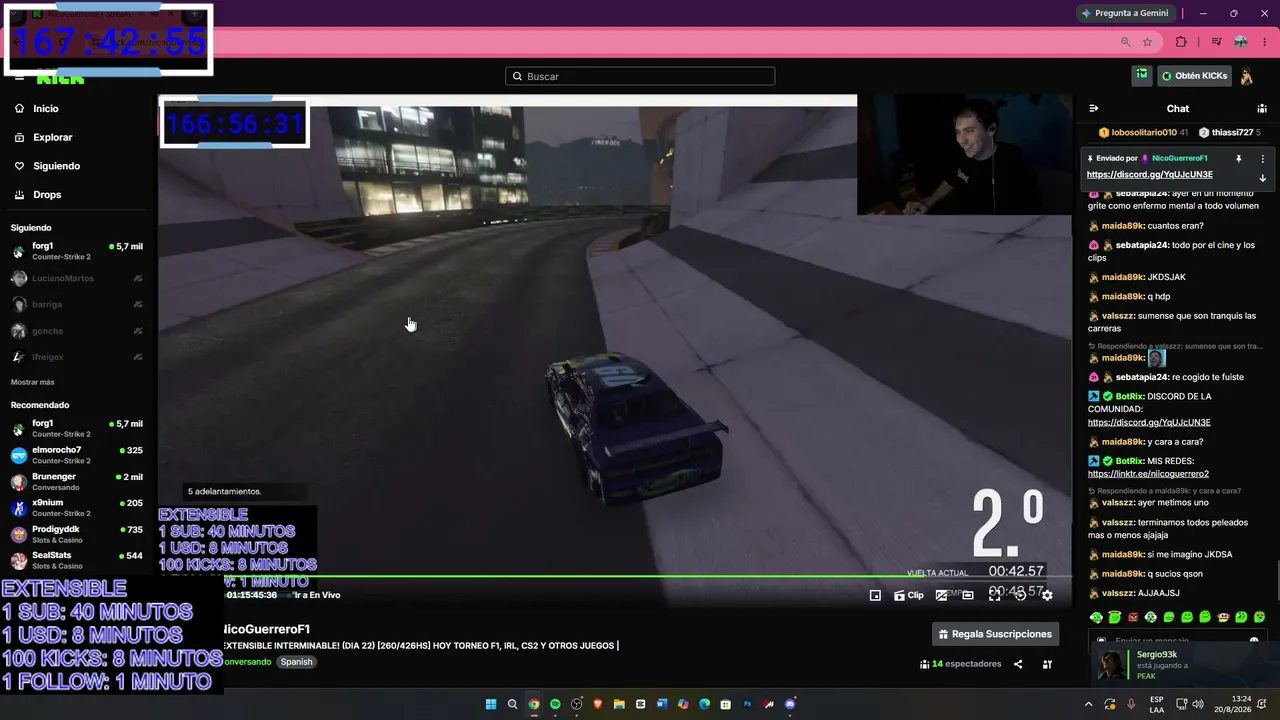Open Siguiendo in the sidebar
The image size is (1280, 720).
click(56, 166)
